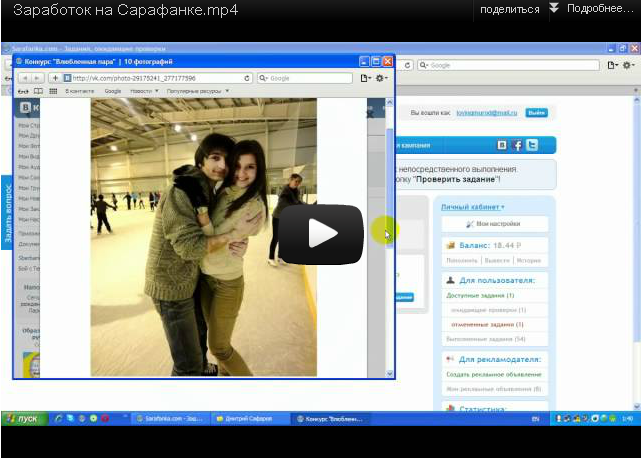
Task: Focus Google search in the Sarafanka window
Action: [508, 65]
